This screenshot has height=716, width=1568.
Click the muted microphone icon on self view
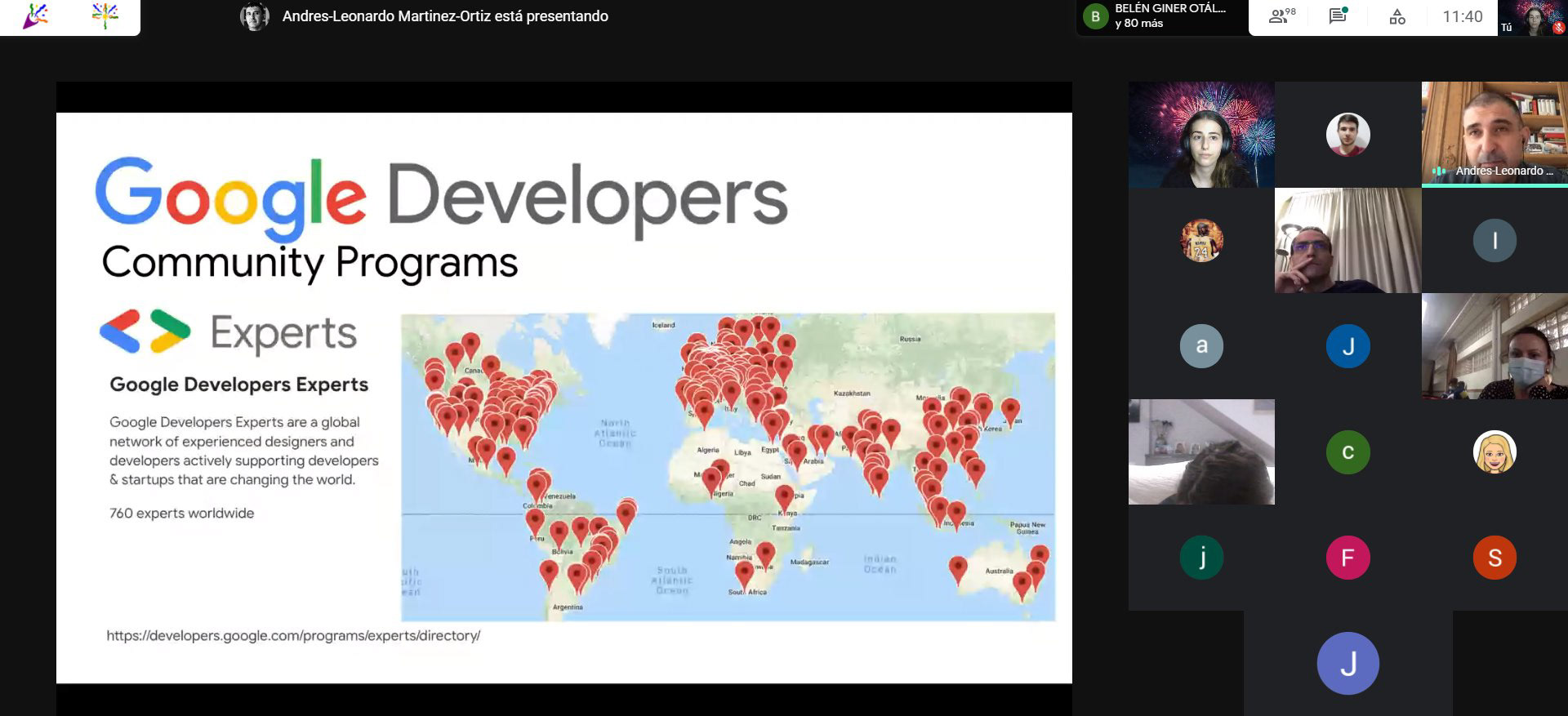(1558, 28)
